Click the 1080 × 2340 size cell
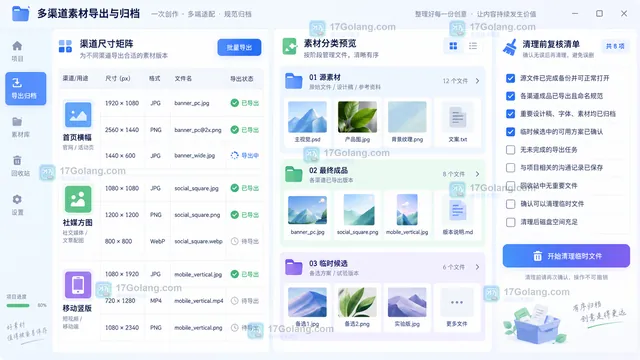The width and height of the screenshot is (640, 360). (122, 328)
